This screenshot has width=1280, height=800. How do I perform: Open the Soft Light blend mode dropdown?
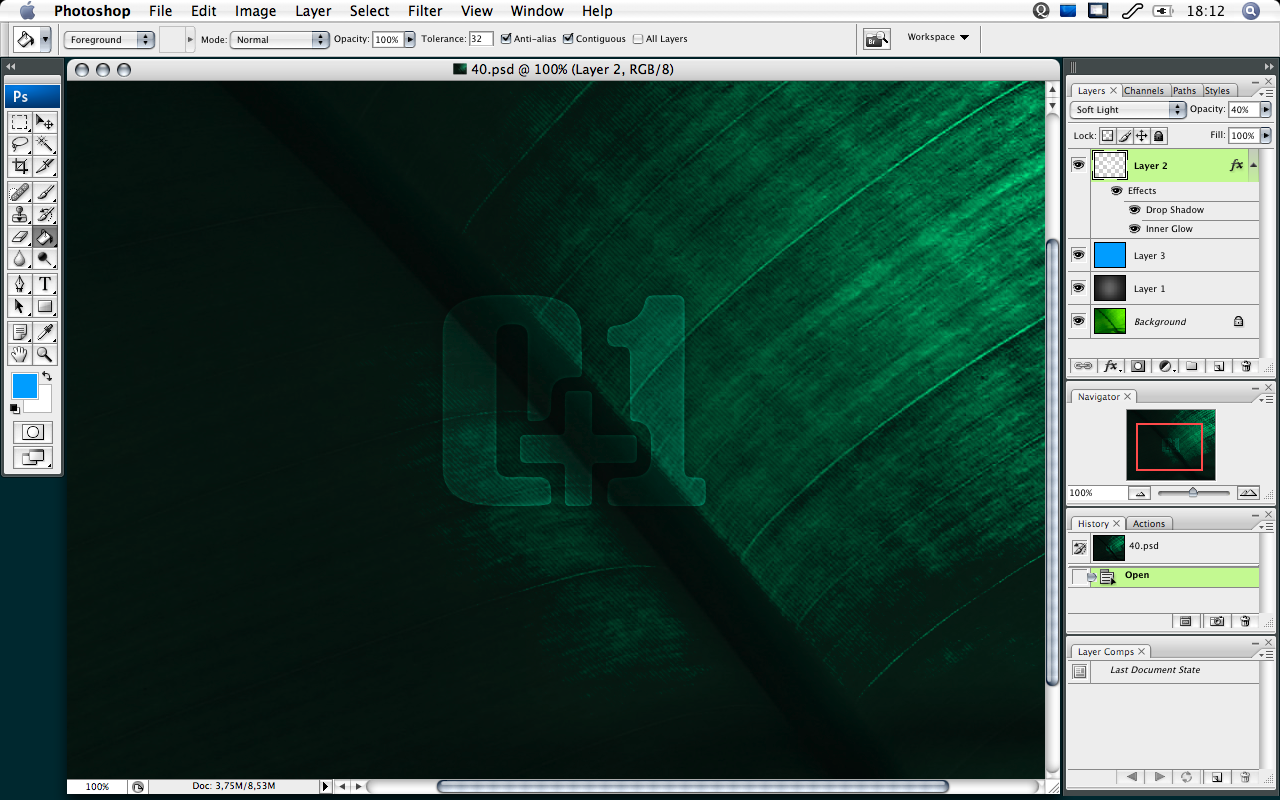coord(1127,110)
